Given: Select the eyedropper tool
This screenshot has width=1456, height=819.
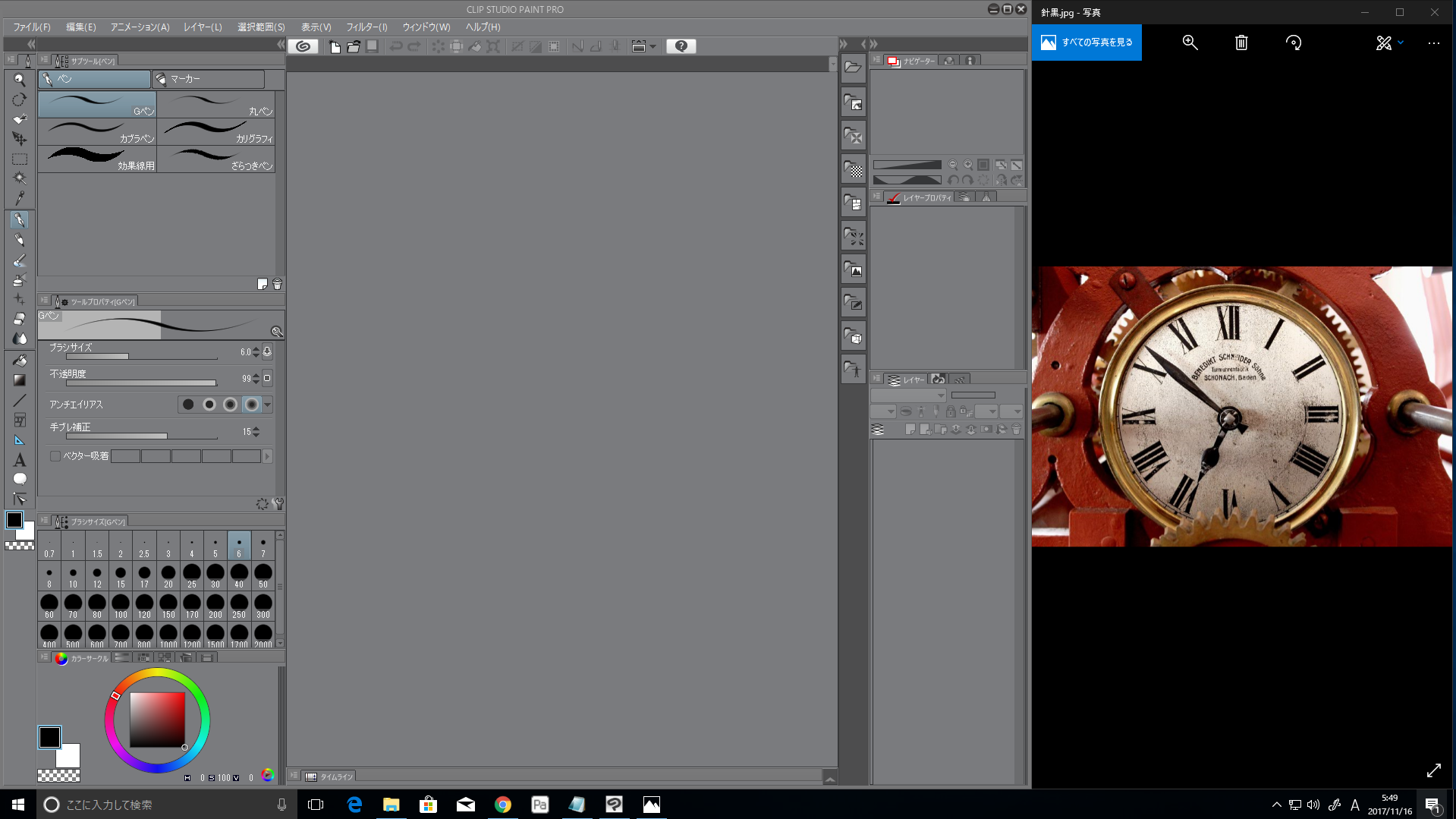Looking at the screenshot, I should (20, 198).
